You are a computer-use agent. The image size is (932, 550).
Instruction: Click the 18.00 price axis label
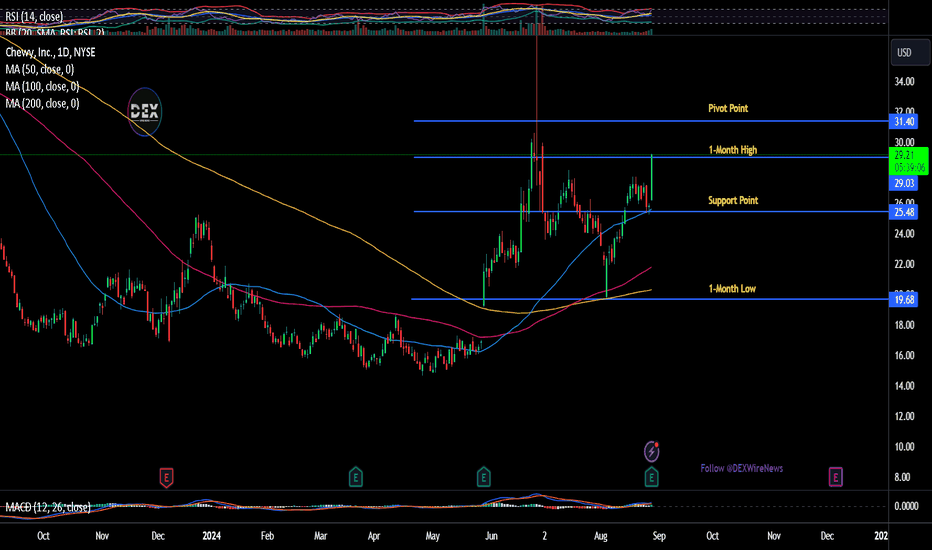point(904,325)
